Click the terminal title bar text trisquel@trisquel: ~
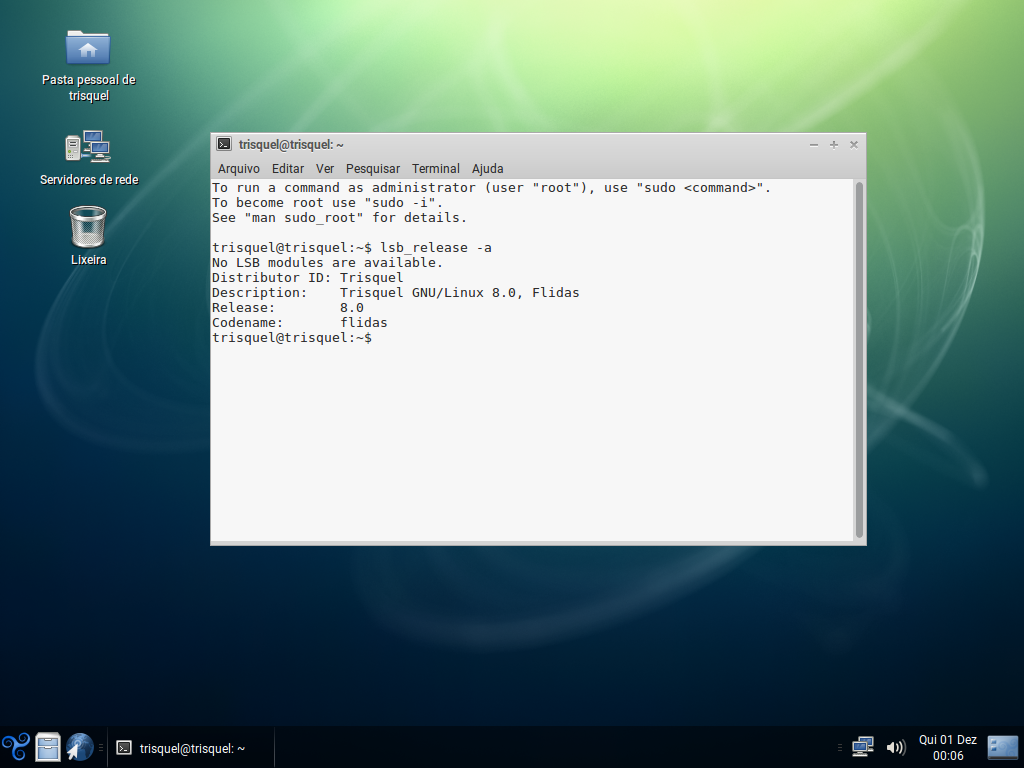1024x768 pixels. [x=291, y=145]
